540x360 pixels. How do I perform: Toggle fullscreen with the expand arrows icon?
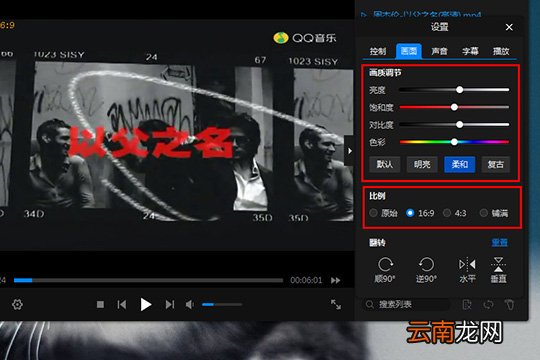click(x=336, y=304)
